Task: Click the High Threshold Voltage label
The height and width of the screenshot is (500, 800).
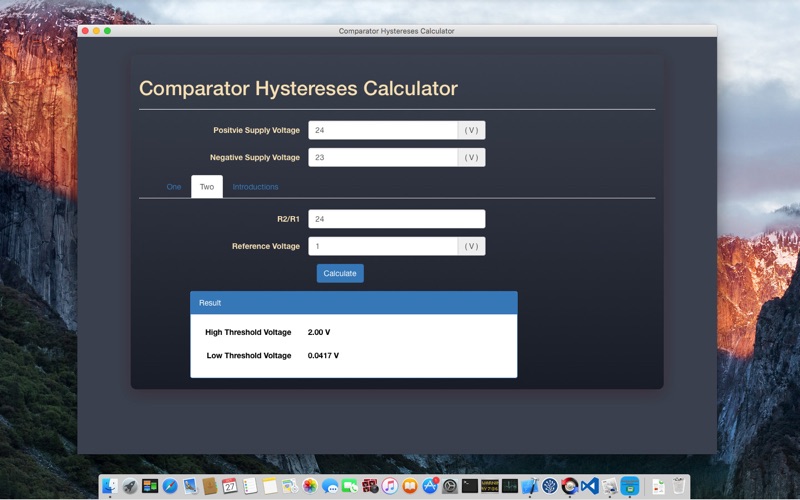Action: tap(248, 332)
